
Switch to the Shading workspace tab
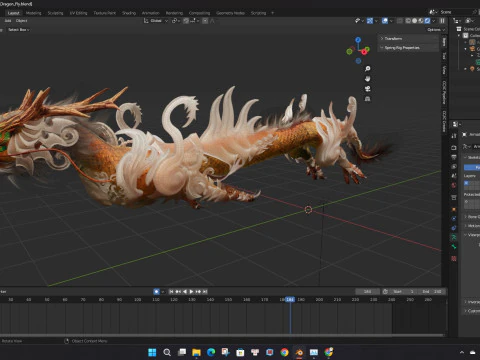pyautogui.click(x=129, y=13)
